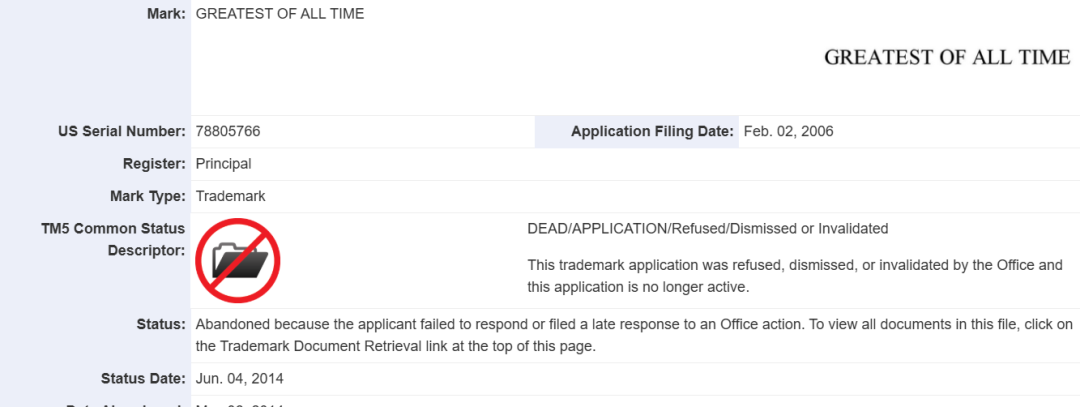This screenshot has height=407, width=1080.
Task: Click the US Serial Number label
Action: pos(122,131)
